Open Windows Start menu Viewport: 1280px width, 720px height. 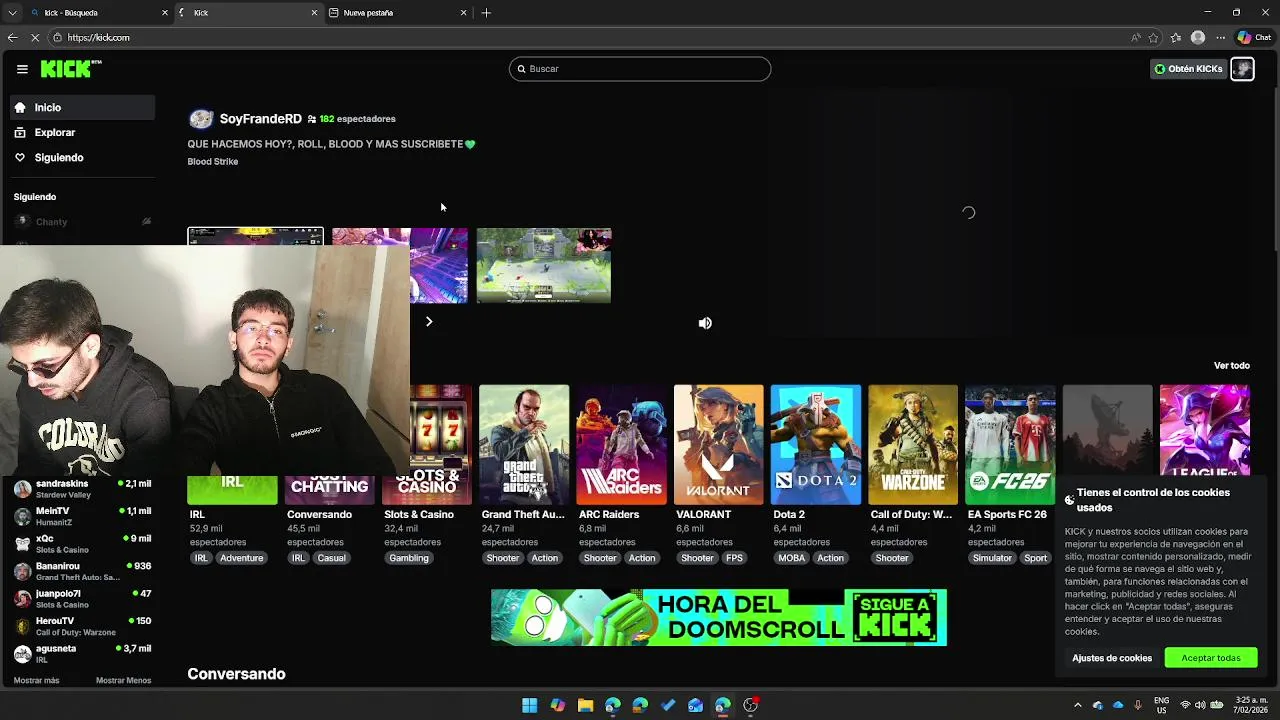(x=530, y=705)
